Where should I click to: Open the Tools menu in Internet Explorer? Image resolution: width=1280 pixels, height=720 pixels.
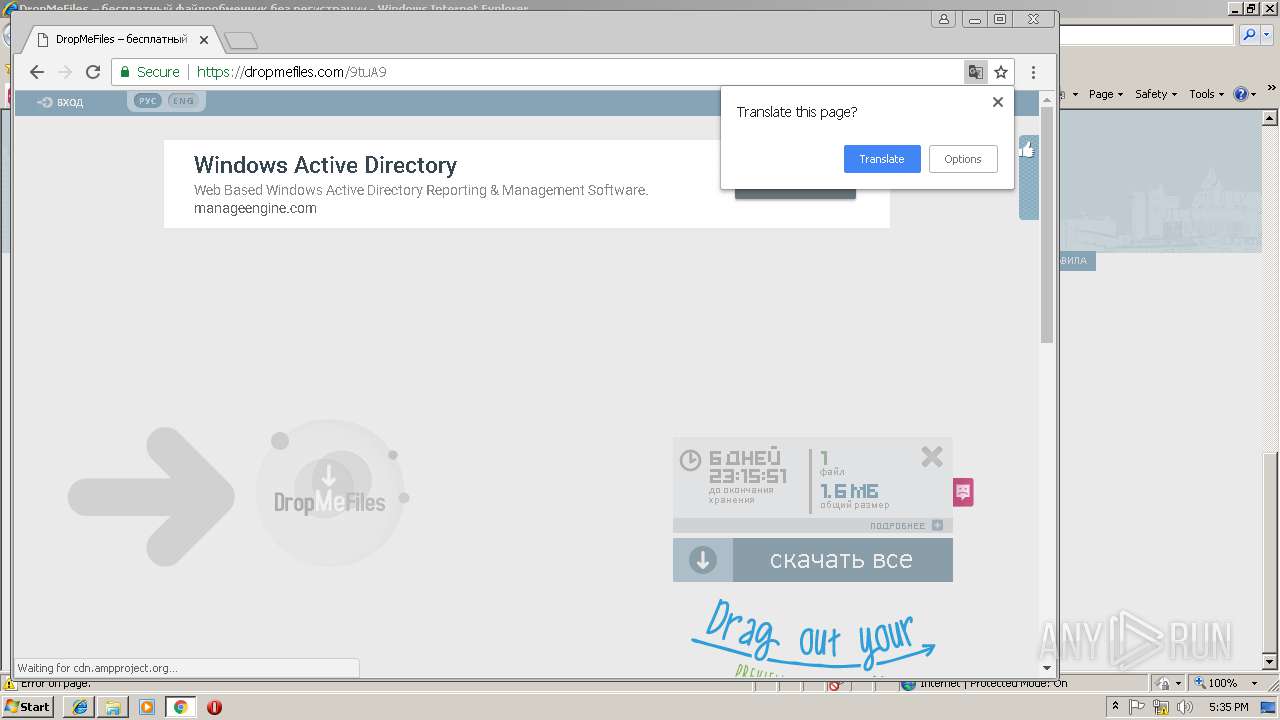tap(1206, 94)
